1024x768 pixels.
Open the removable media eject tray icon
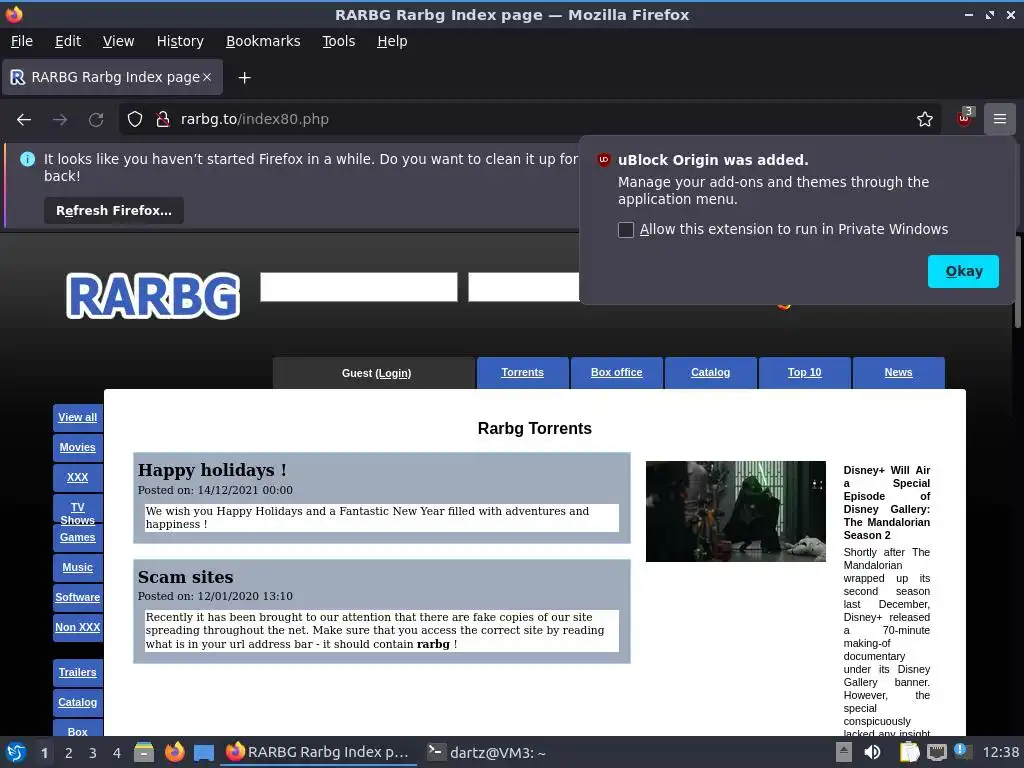pos(844,752)
